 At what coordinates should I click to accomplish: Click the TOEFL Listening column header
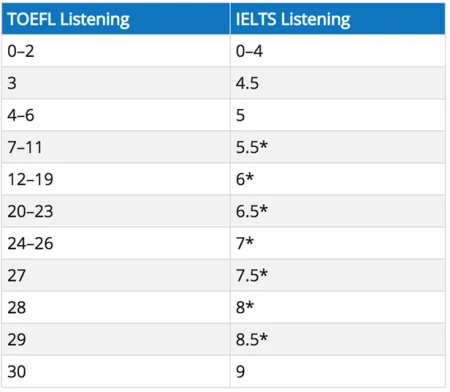(x=116, y=19)
